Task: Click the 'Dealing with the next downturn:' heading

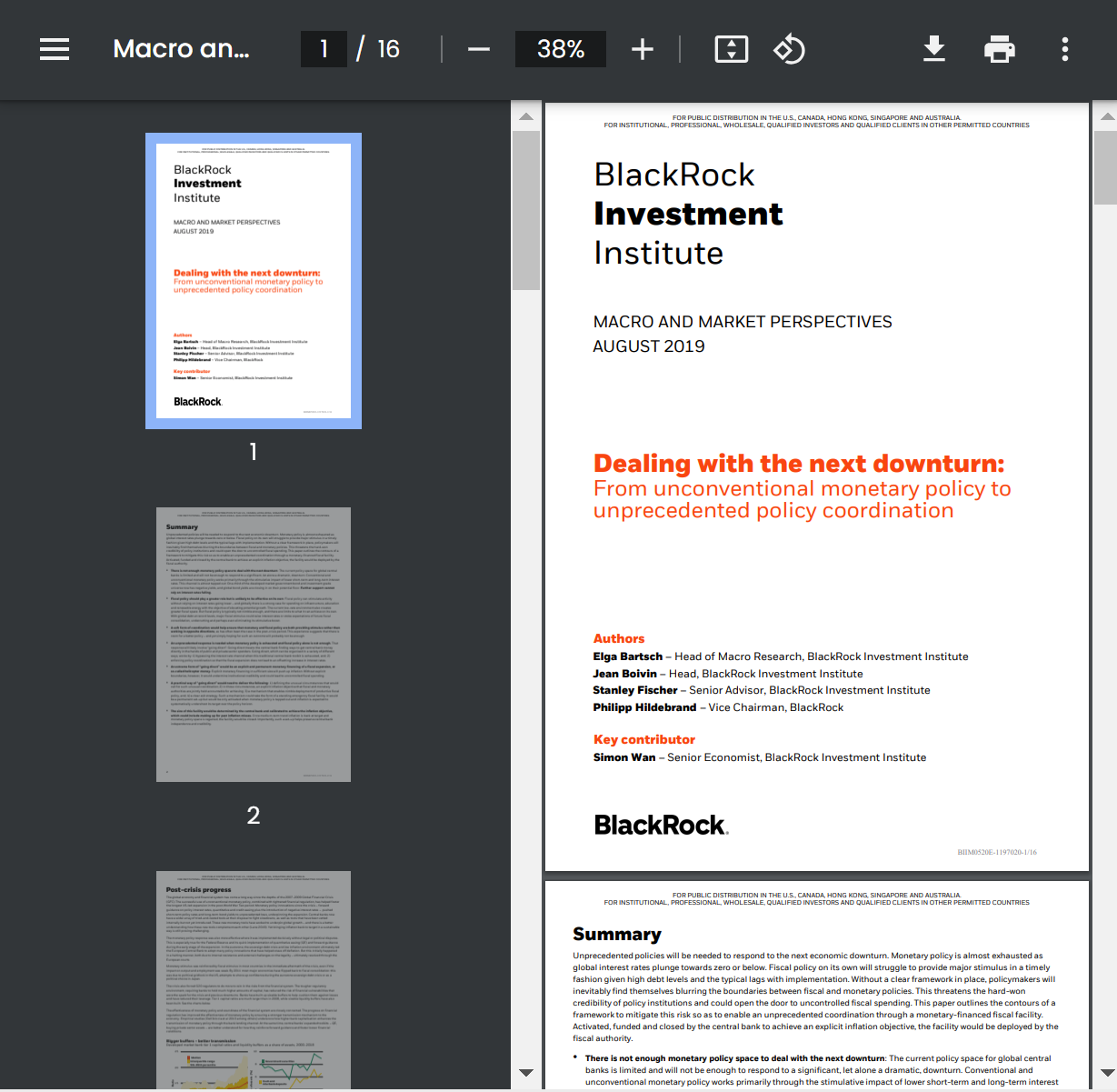Action: 799,464
